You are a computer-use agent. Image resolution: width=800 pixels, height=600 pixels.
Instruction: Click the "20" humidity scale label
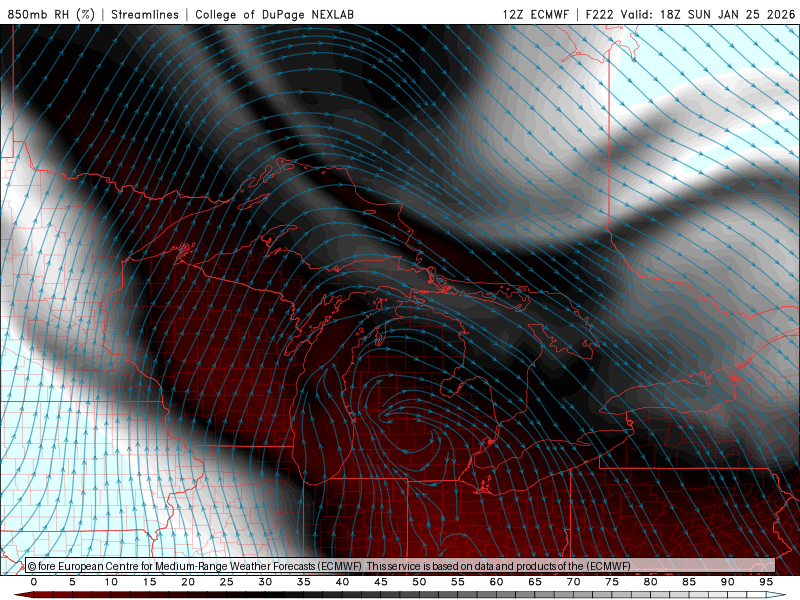point(188,582)
